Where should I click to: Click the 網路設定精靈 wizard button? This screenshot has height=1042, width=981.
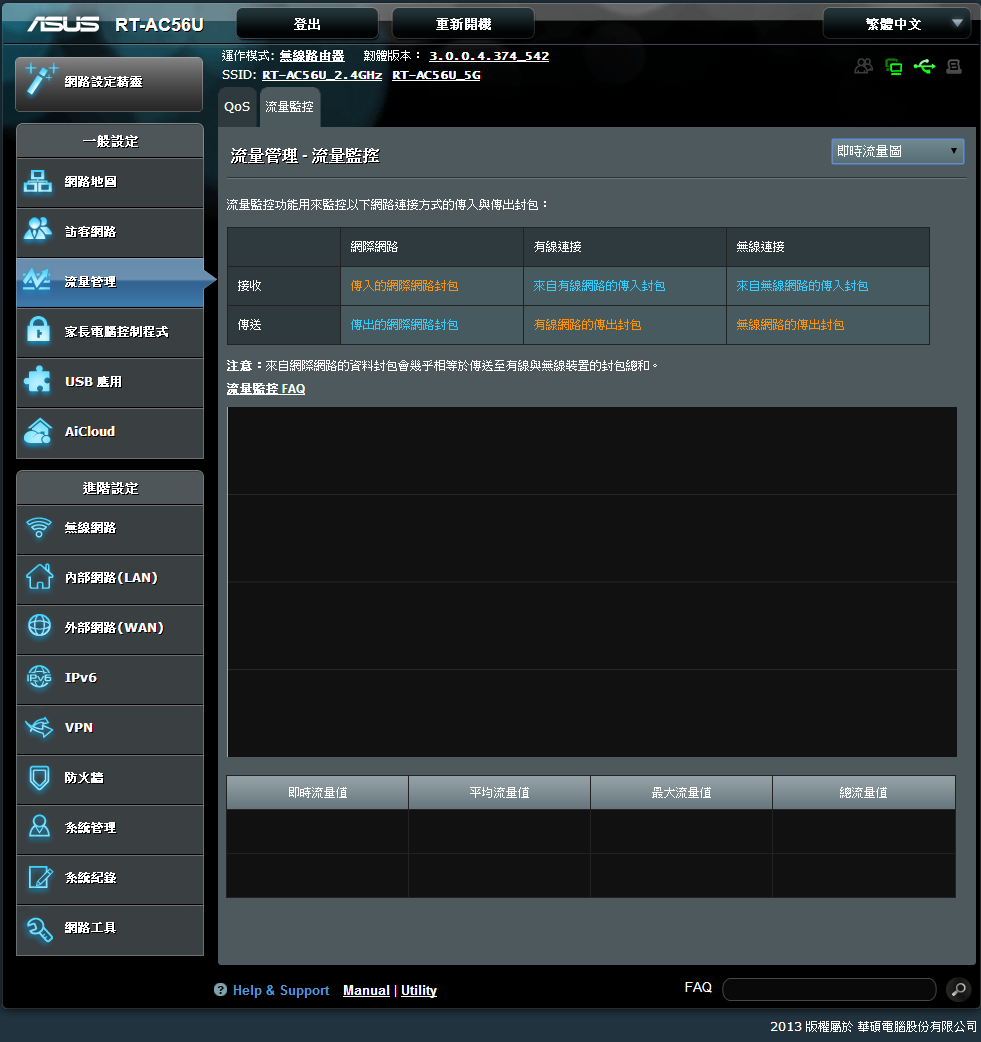click(109, 84)
